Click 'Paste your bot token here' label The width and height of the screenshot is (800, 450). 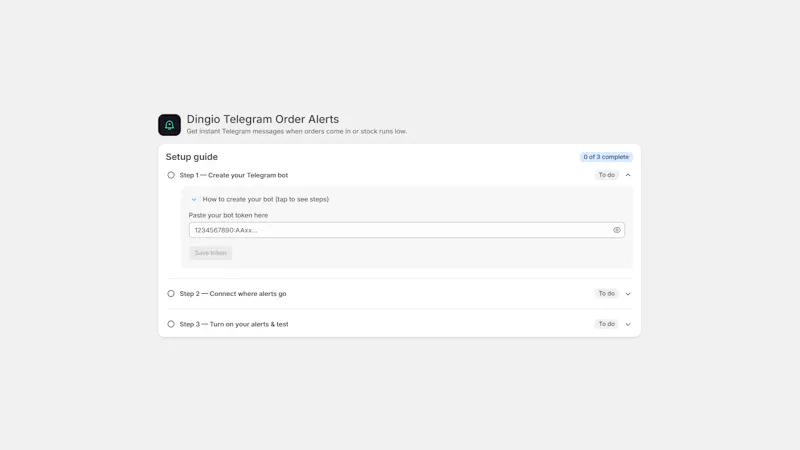pyautogui.click(x=228, y=215)
